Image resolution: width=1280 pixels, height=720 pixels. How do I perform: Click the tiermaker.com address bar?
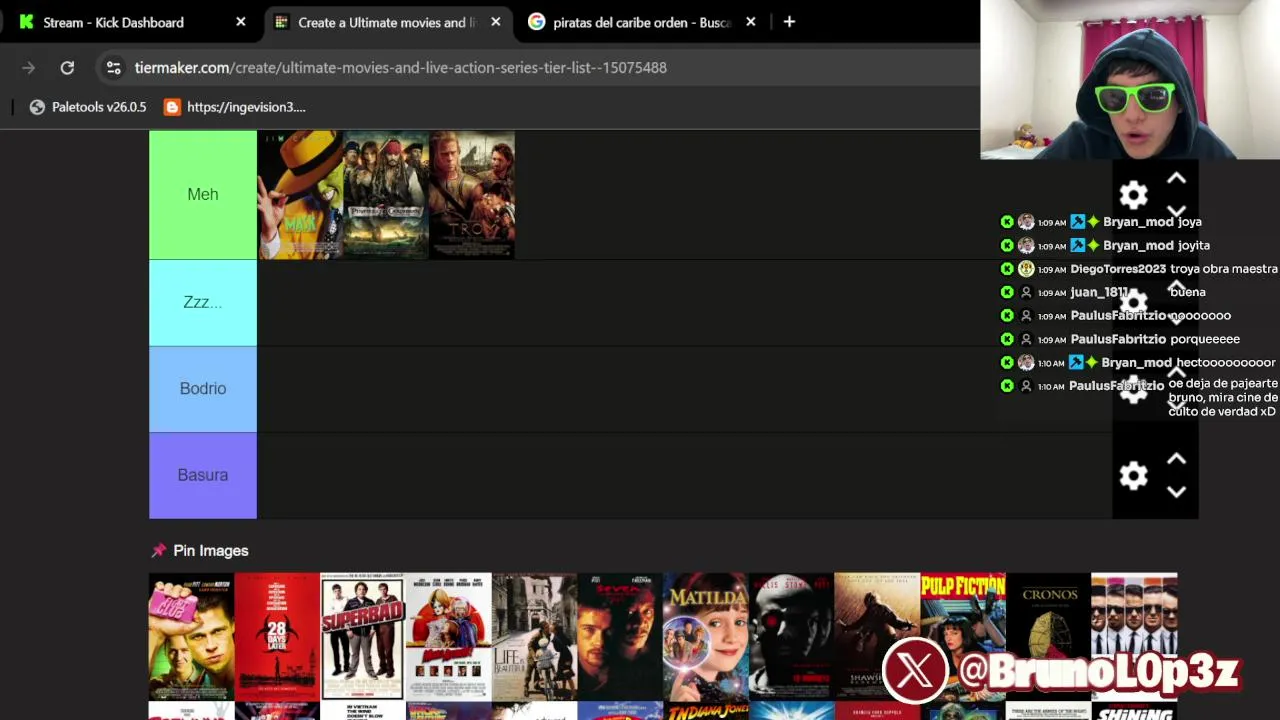[x=540, y=67]
